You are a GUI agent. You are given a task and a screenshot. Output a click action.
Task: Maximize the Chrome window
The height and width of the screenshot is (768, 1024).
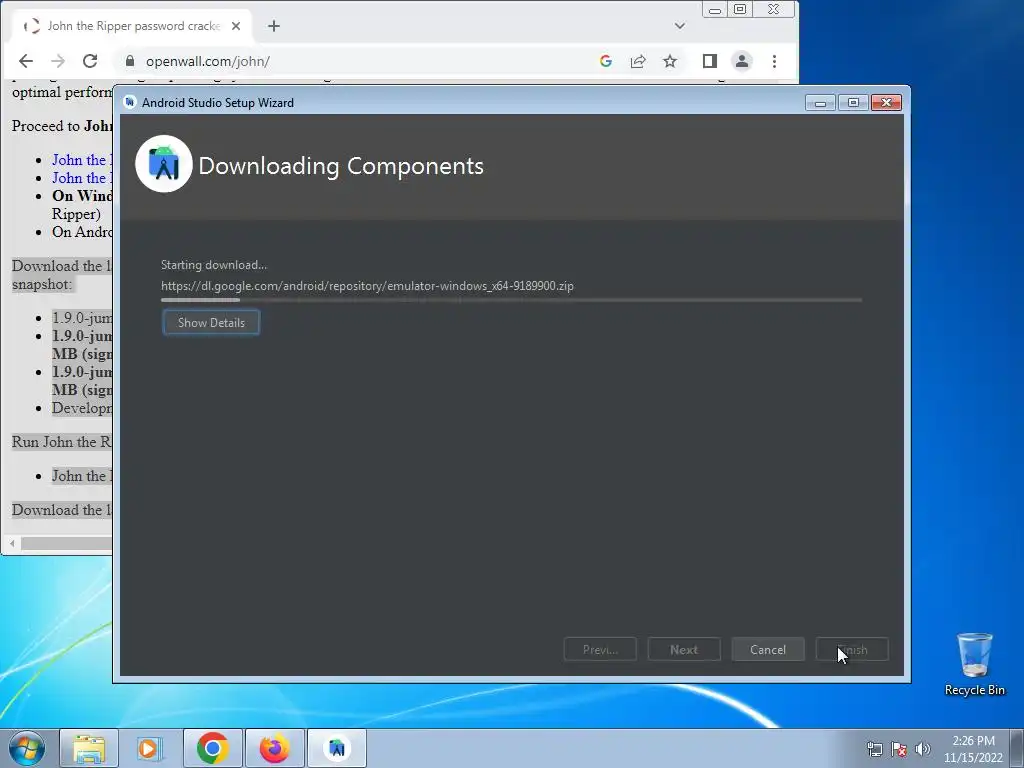[x=740, y=10]
